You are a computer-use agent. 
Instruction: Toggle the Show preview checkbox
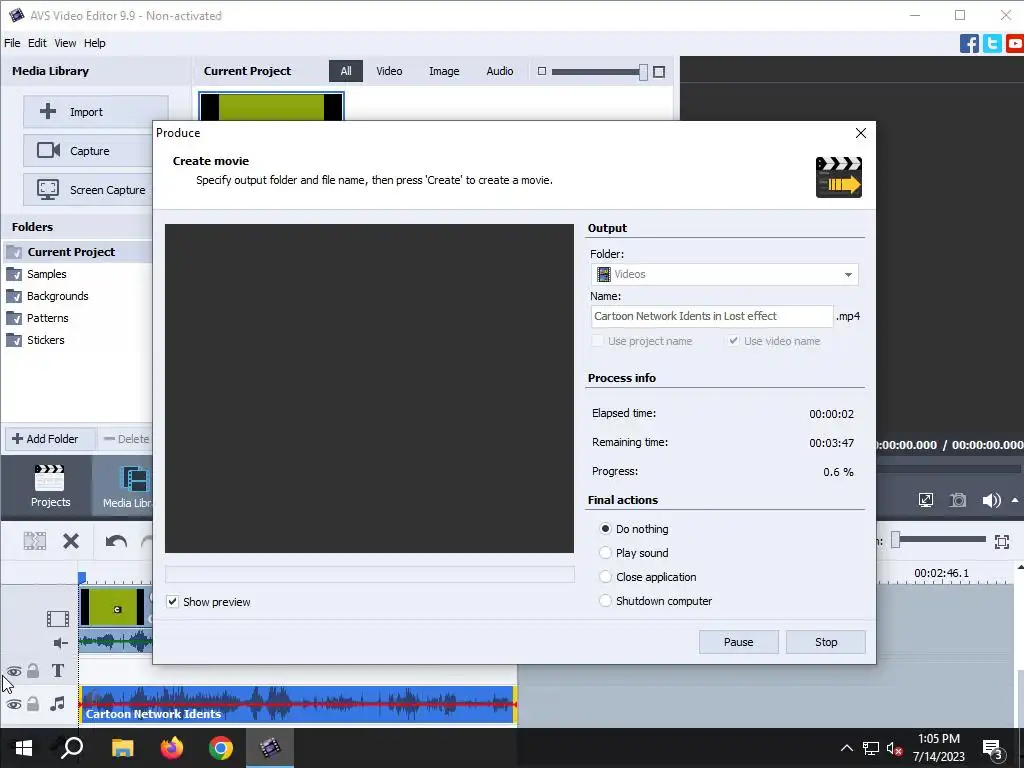click(172, 601)
